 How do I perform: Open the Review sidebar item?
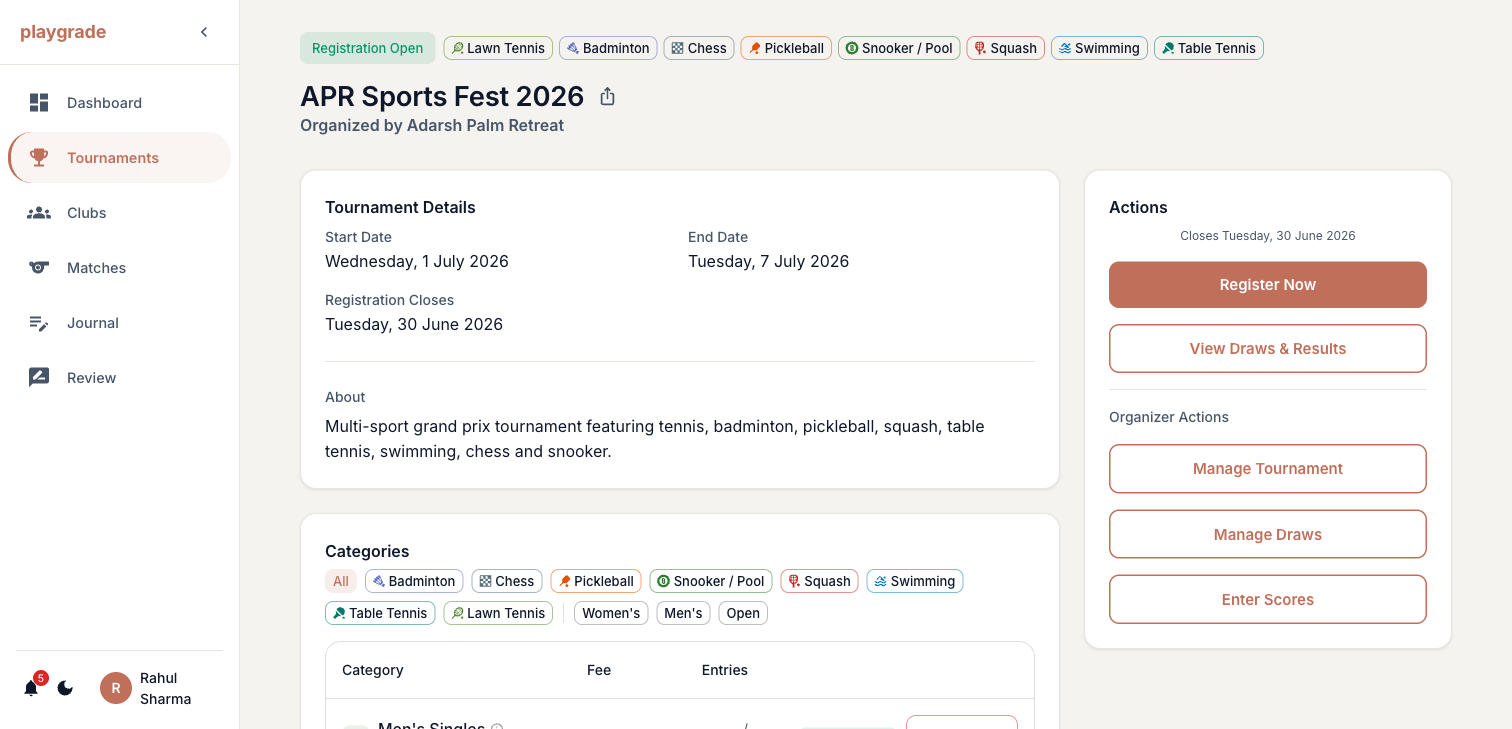point(119,377)
